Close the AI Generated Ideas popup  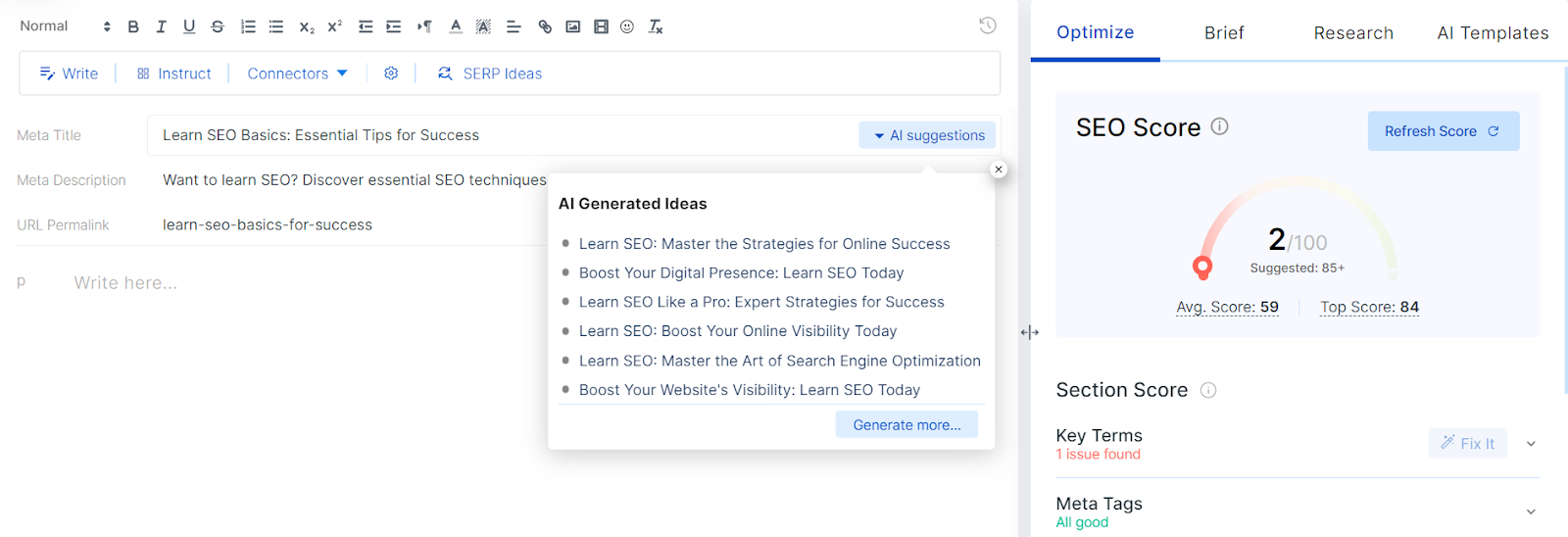pos(999,170)
